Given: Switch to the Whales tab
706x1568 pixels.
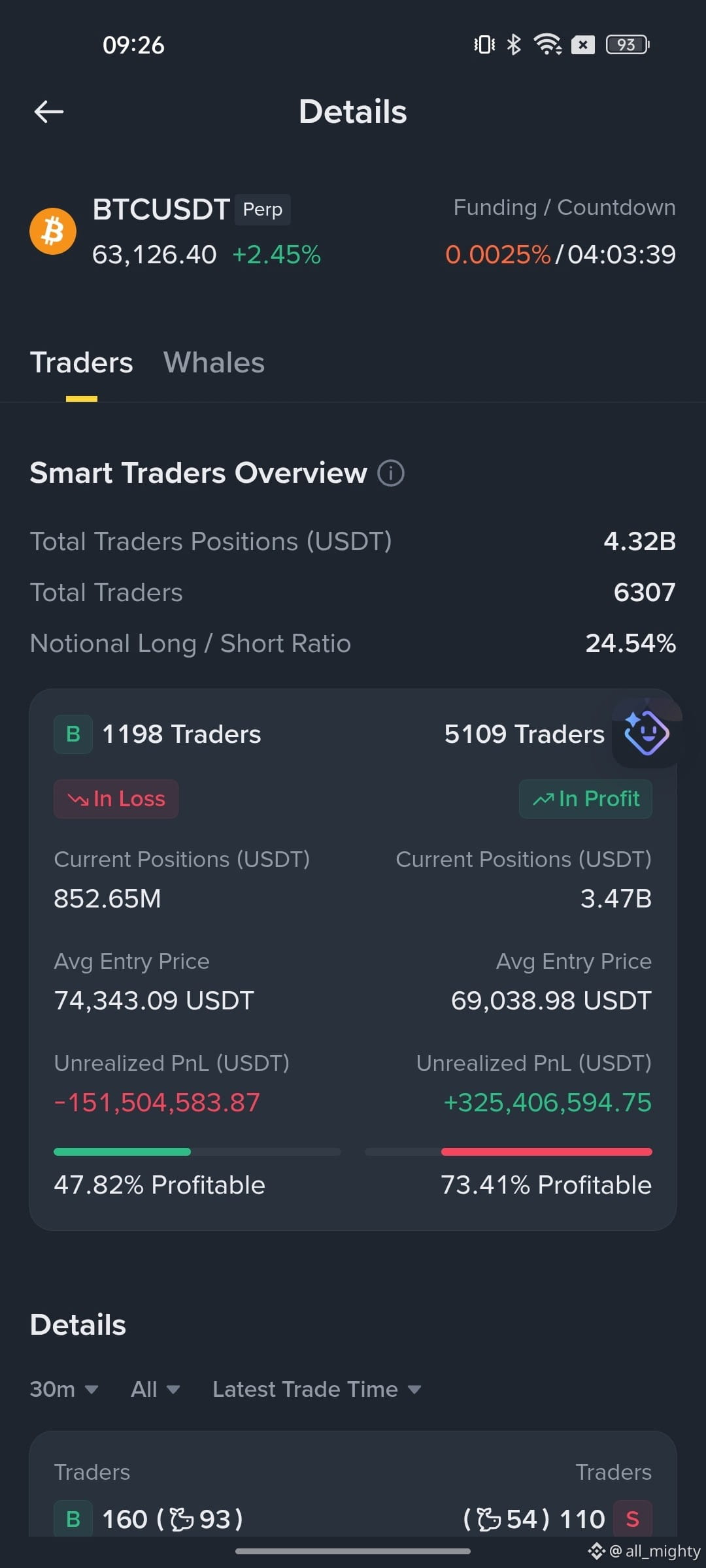Looking at the screenshot, I should pos(214,363).
